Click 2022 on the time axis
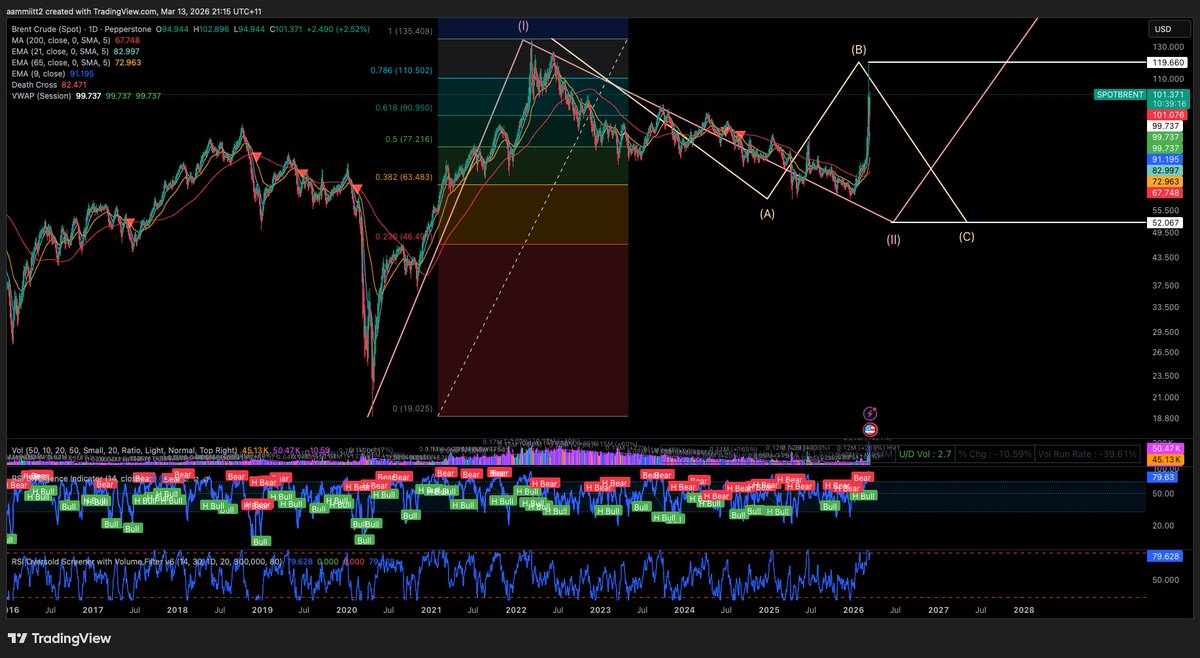 click(x=516, y=608)
